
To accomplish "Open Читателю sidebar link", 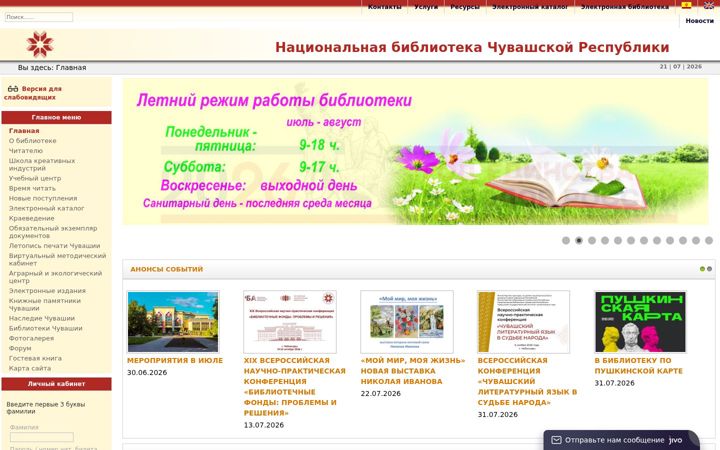I will (x=26, y=151).
